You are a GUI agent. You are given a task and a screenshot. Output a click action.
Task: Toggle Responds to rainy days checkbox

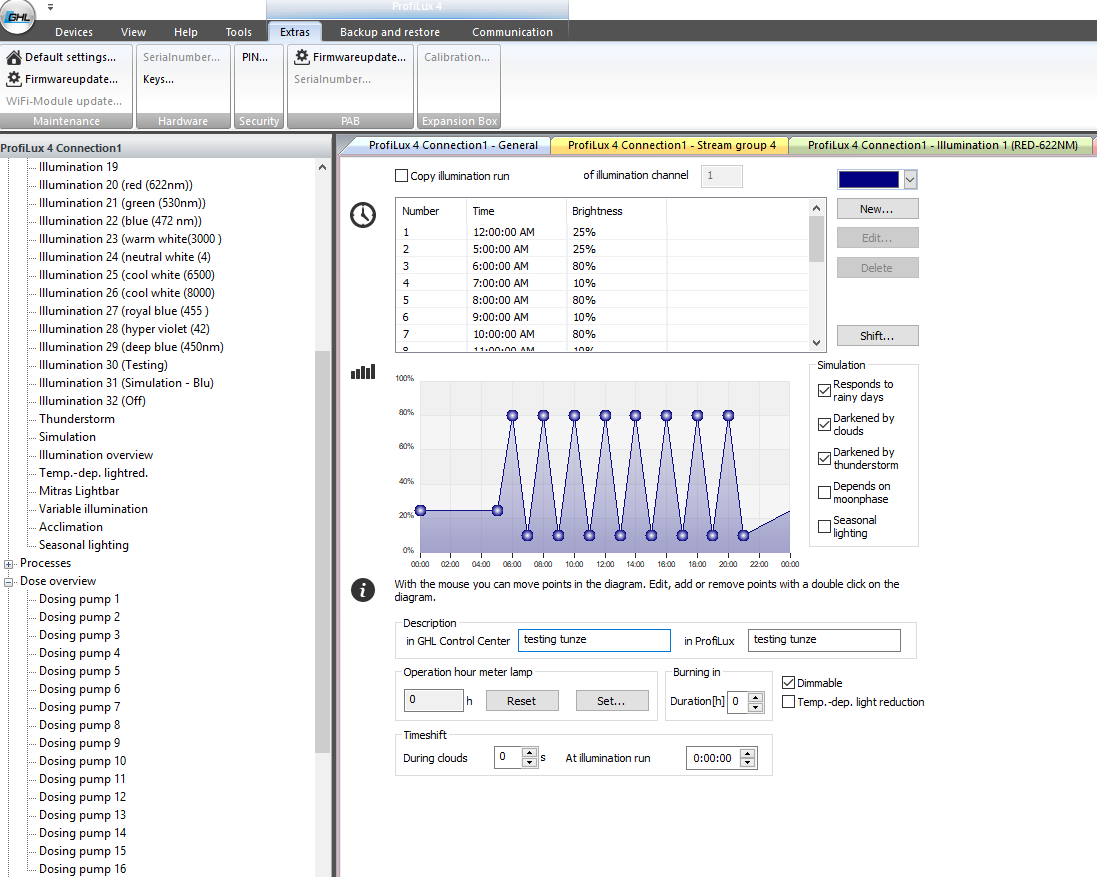click(824, 390)
